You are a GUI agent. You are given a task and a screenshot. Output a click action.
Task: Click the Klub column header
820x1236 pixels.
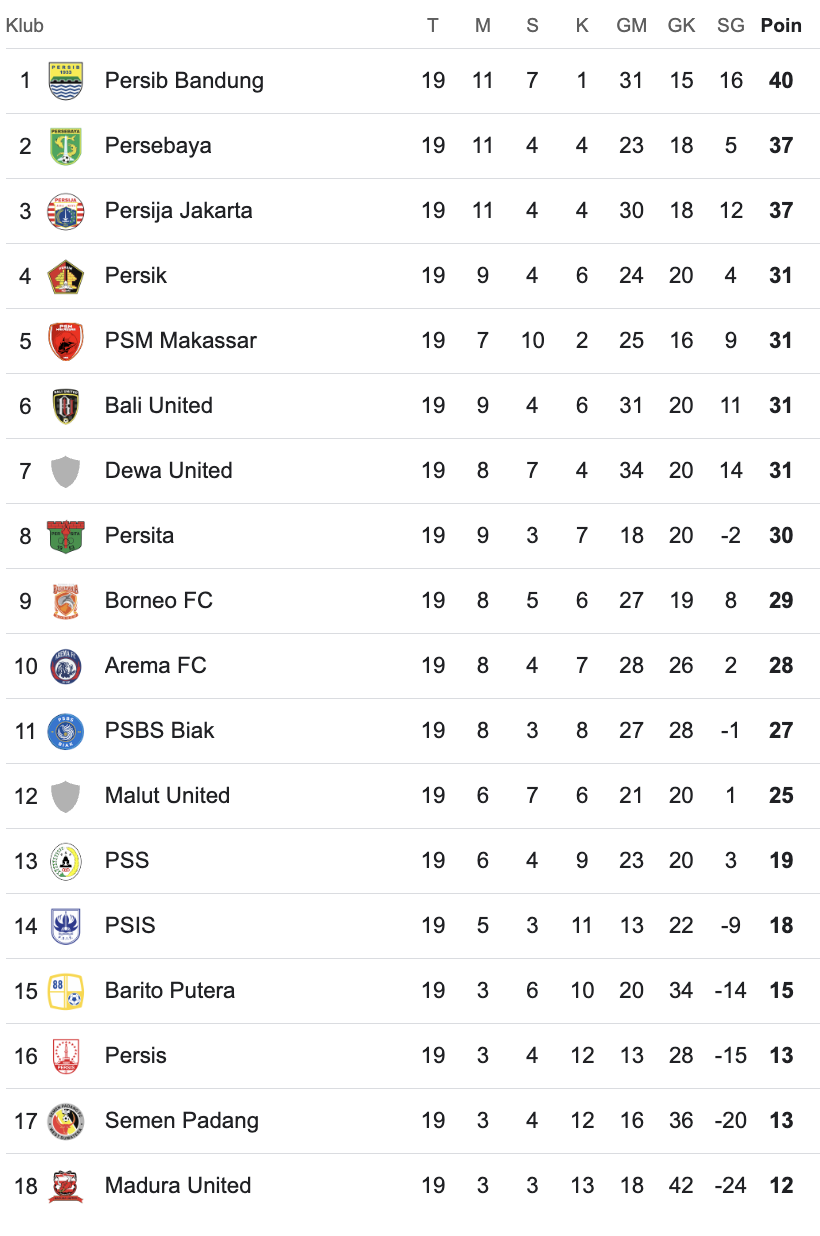25,25
